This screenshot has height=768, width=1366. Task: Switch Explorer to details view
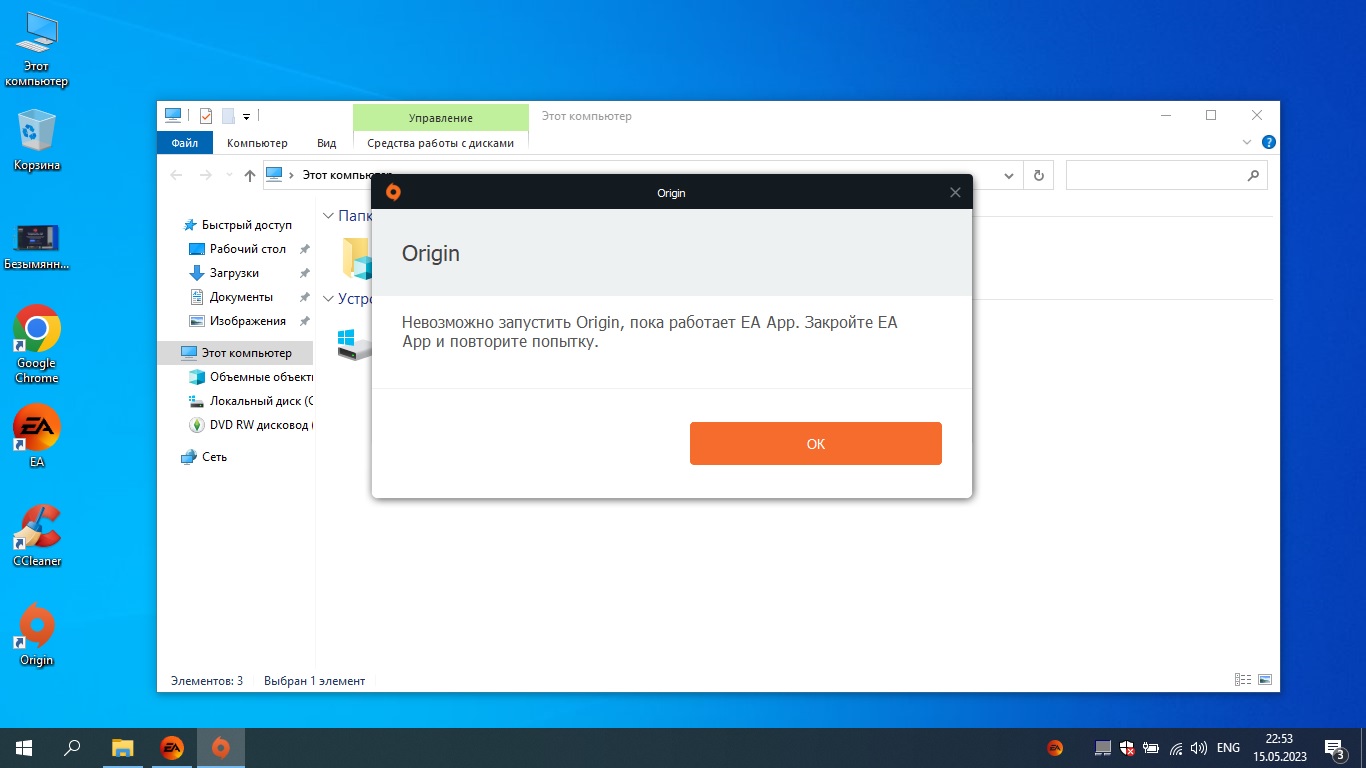pyautogui.click(x=1243, y=680)
